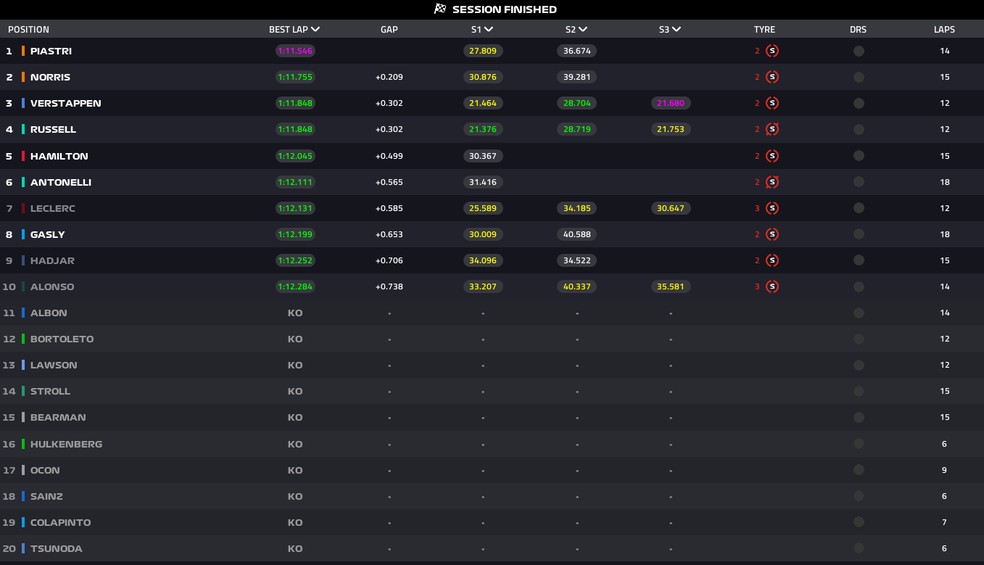Click the soft tyre icon in Verstappen's row
984x565 pixels.
tap(773, 103)
